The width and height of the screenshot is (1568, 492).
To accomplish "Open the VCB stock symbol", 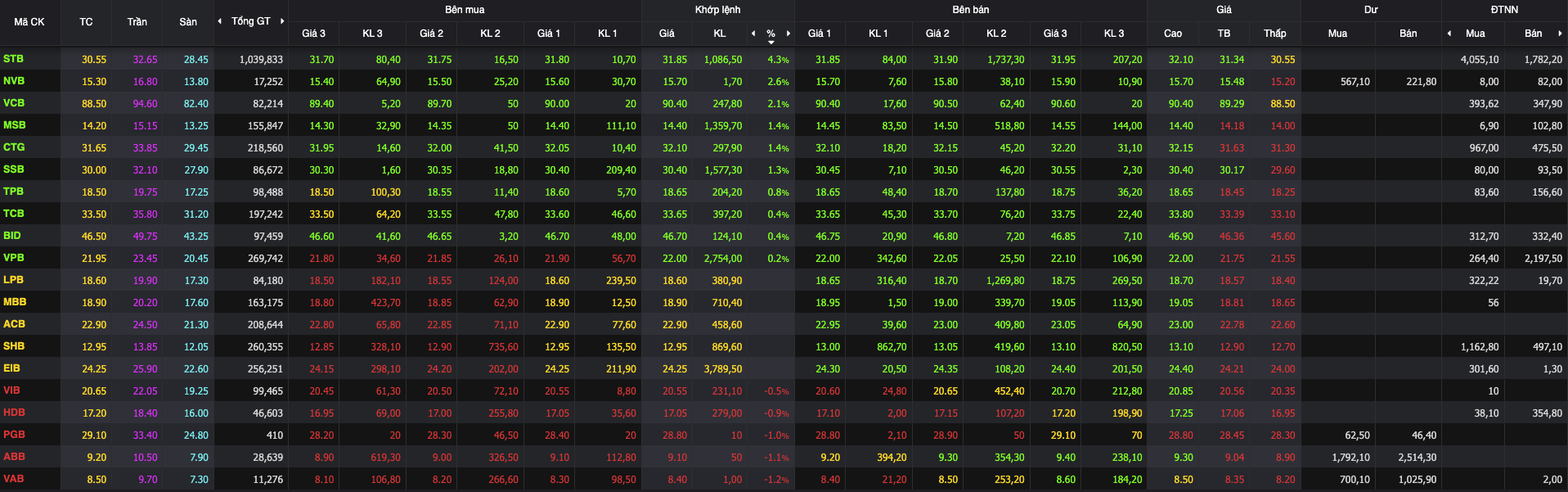I will 14,103.
